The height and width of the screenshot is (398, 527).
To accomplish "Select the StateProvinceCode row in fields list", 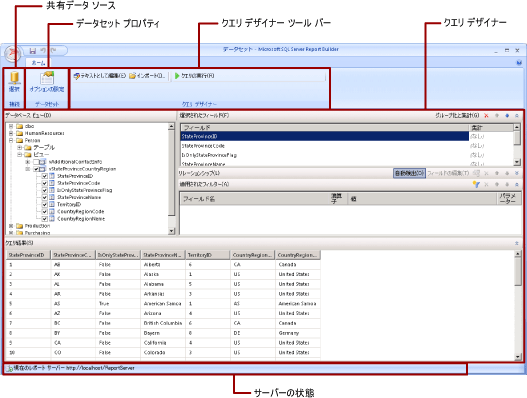I will pos(324,146).
